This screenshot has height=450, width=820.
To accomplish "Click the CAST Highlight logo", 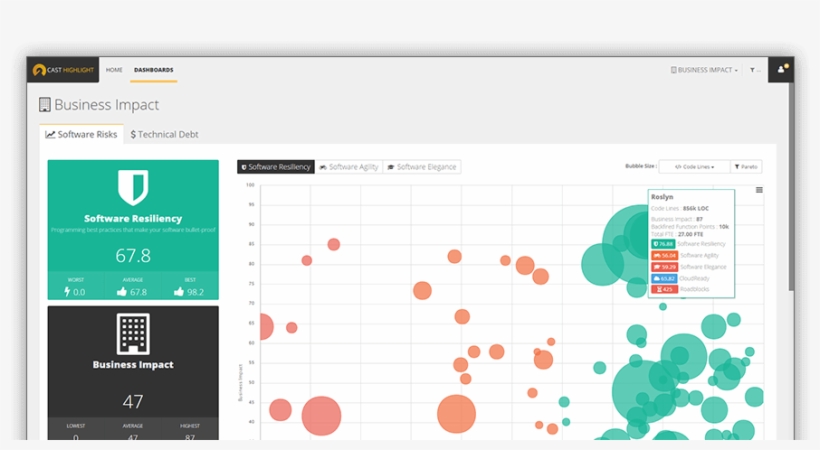I will (x=63, y=70).
